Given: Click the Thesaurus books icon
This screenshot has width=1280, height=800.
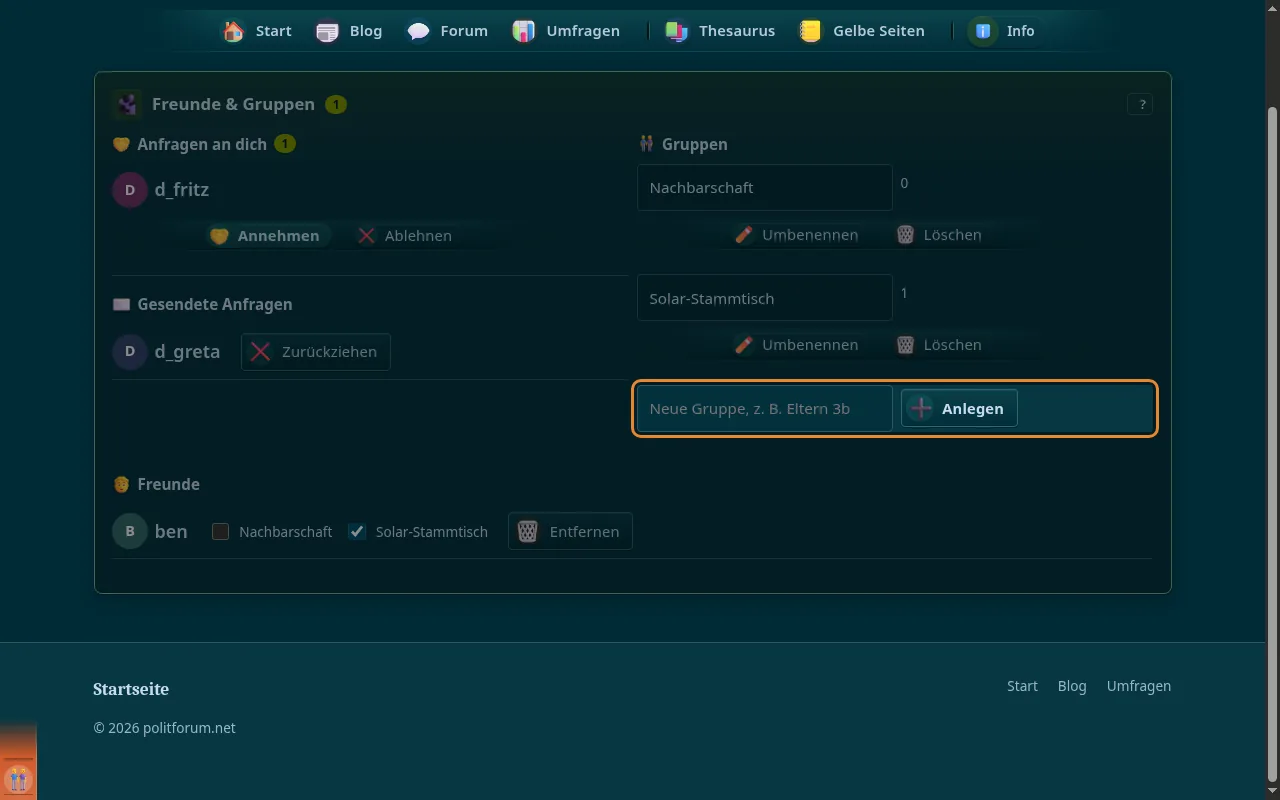Looking at the screenshot, I should click(677, 31).
